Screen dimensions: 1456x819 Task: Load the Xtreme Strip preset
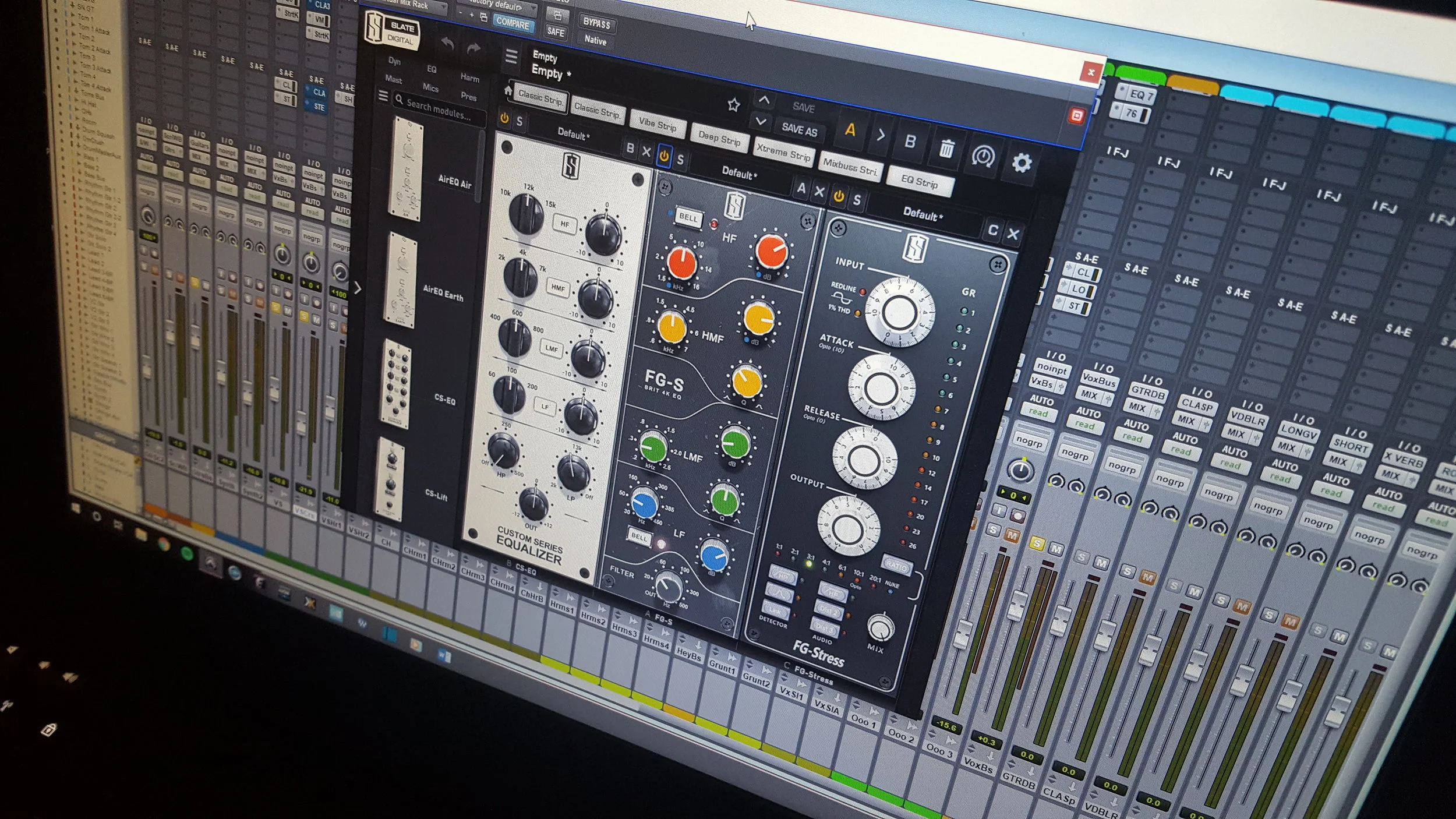[x=783, y=152]
